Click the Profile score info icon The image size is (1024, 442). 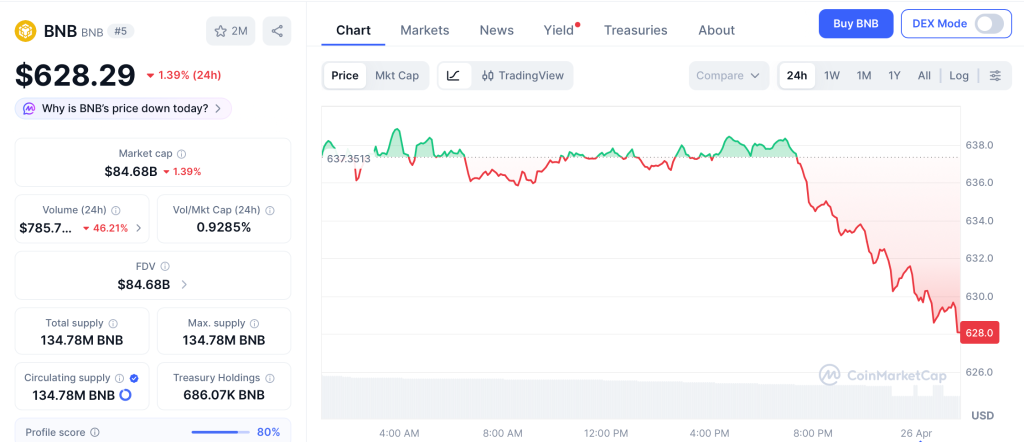(95, 432)
